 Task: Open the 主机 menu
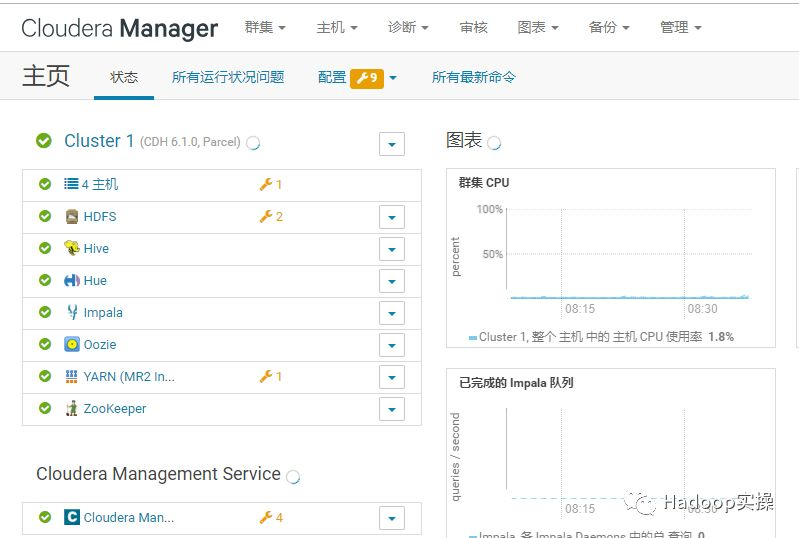[336, 27]
